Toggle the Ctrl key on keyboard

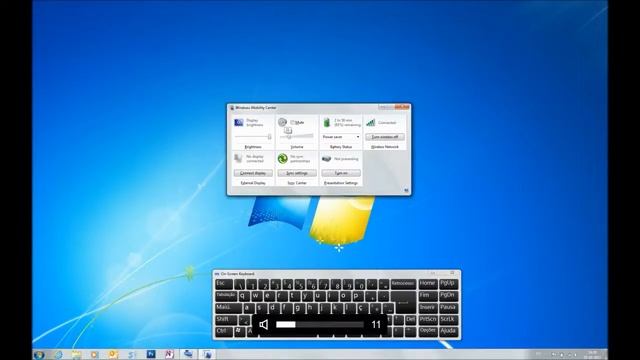coord(224,331)
